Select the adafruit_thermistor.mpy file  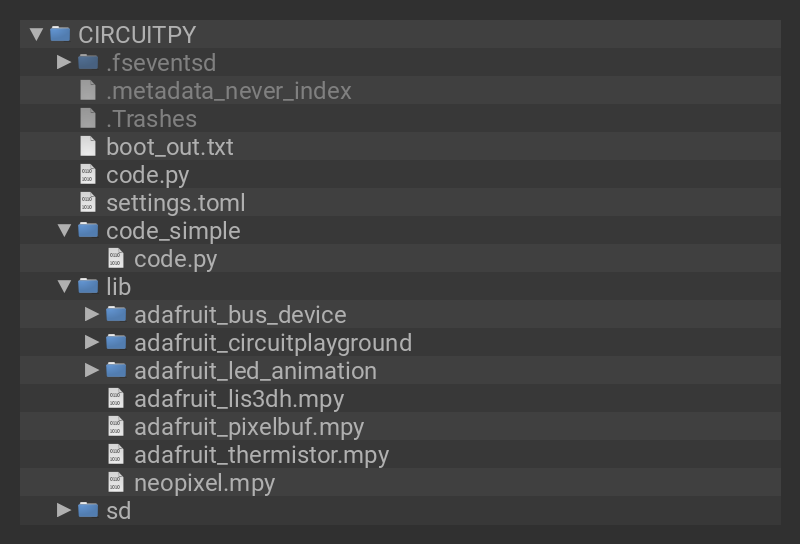pyautogui.click(x=261, y=454)
